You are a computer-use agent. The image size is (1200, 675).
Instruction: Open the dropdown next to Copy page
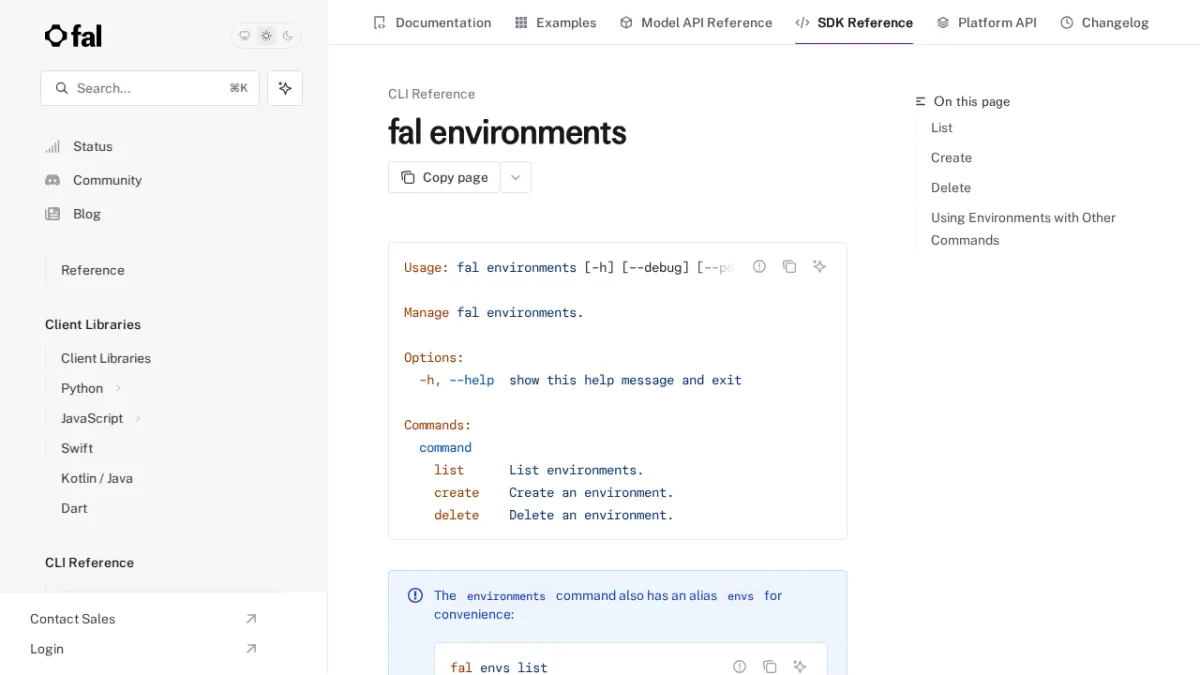(x=515, y=177)
